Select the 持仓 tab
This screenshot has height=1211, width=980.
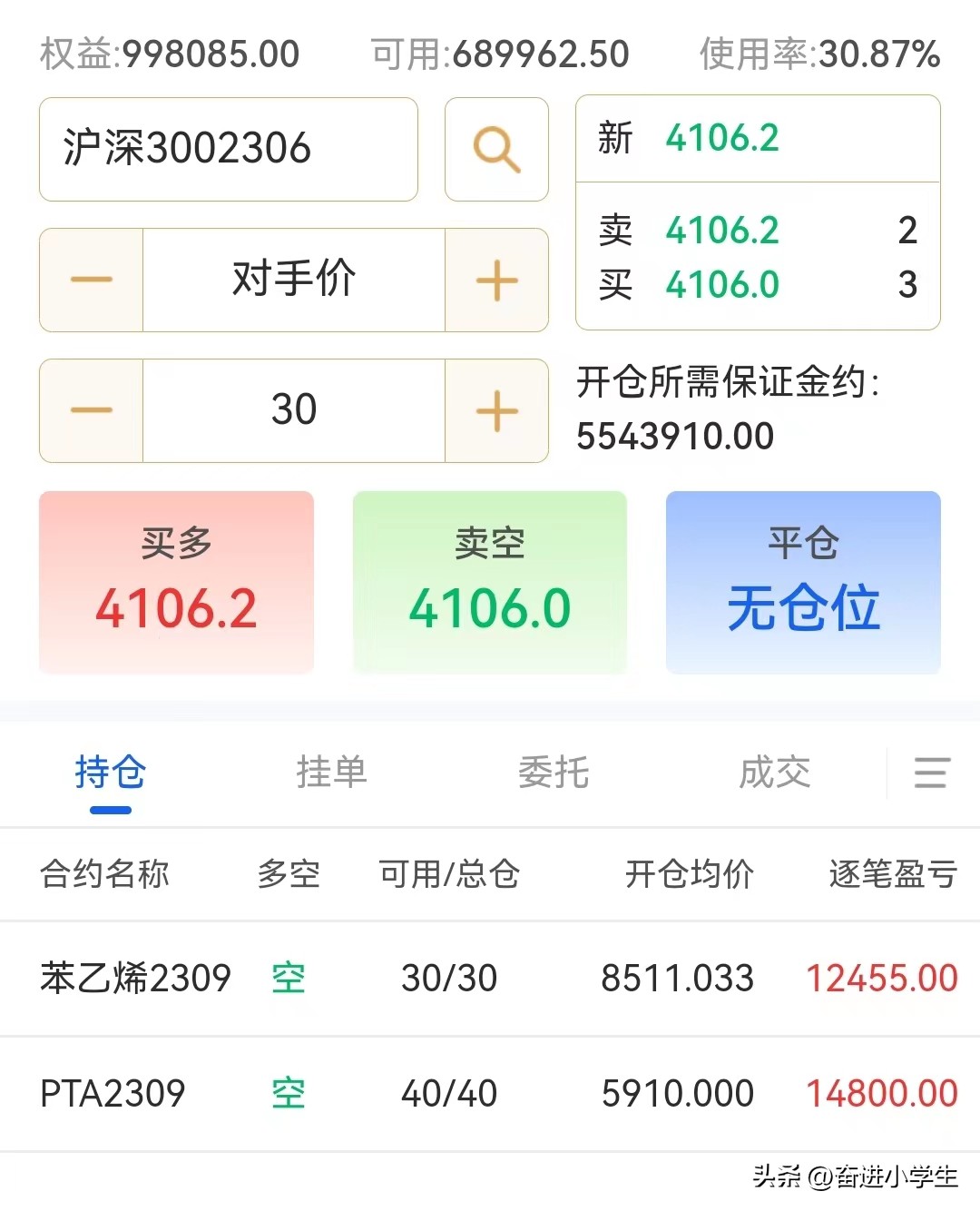111,773
